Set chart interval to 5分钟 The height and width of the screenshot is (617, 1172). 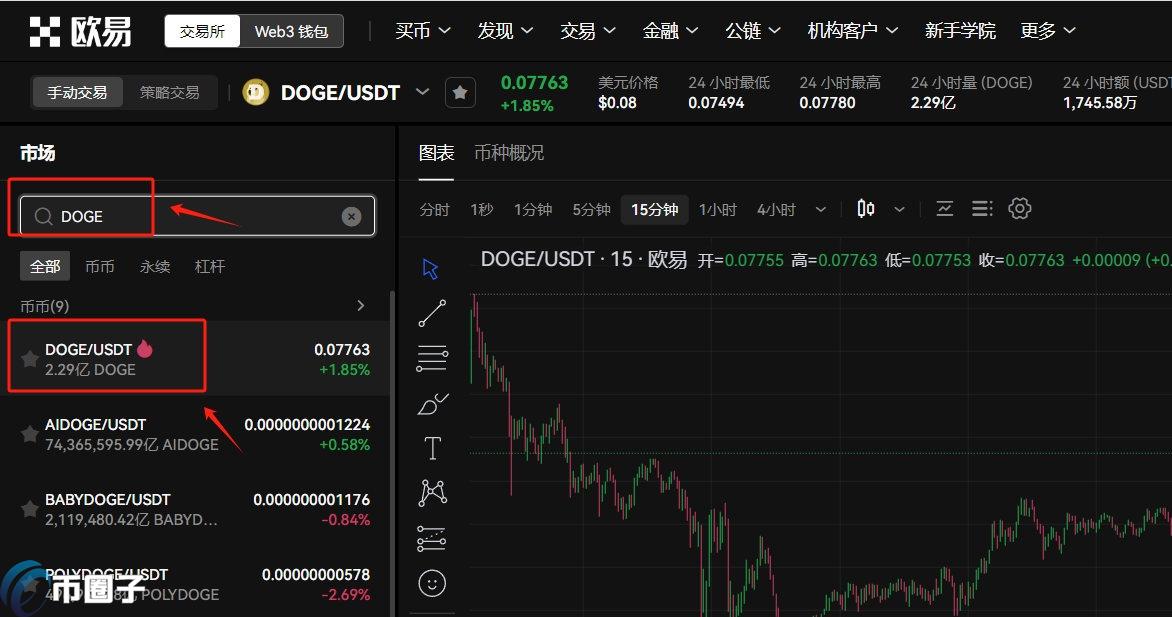point(591,209)
